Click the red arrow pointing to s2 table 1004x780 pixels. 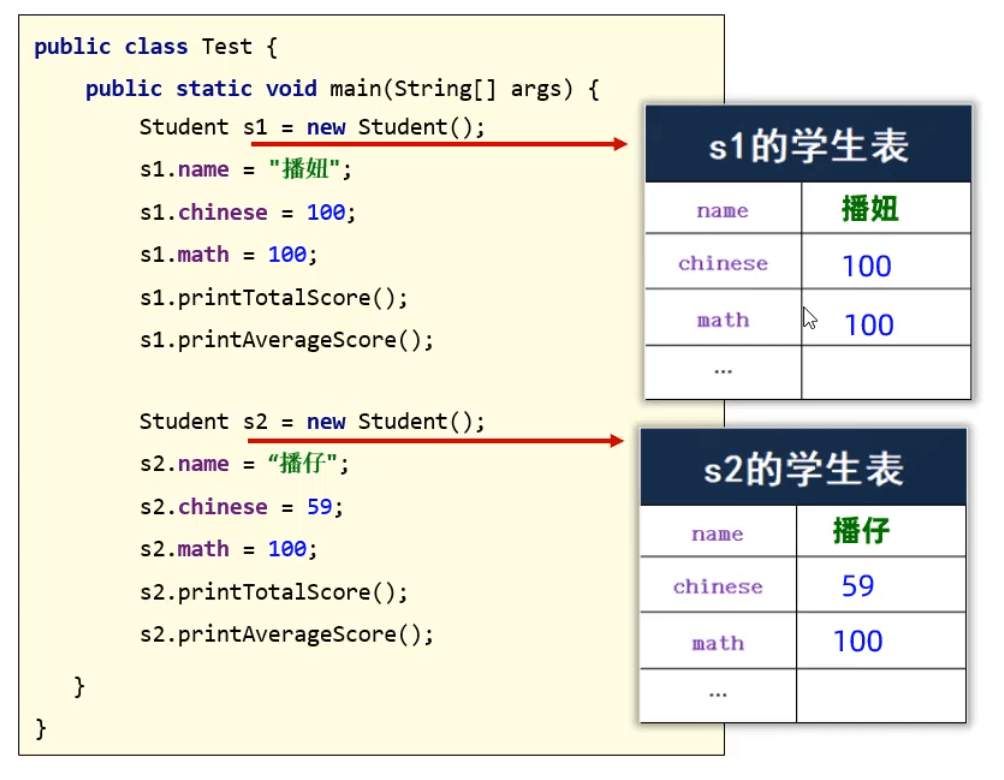coord(436,441)
